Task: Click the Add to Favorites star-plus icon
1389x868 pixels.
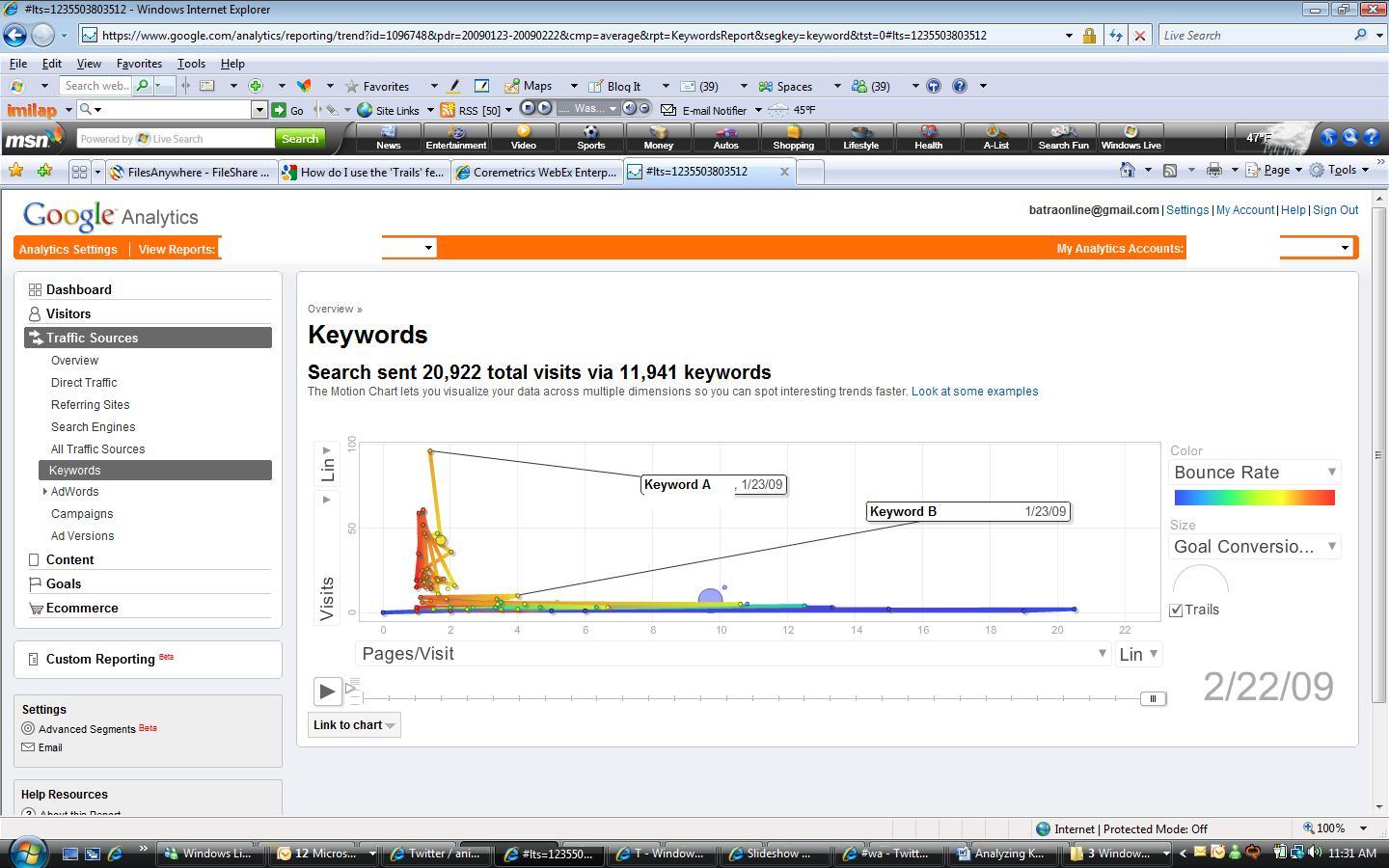Action: (x=44, y=171)
